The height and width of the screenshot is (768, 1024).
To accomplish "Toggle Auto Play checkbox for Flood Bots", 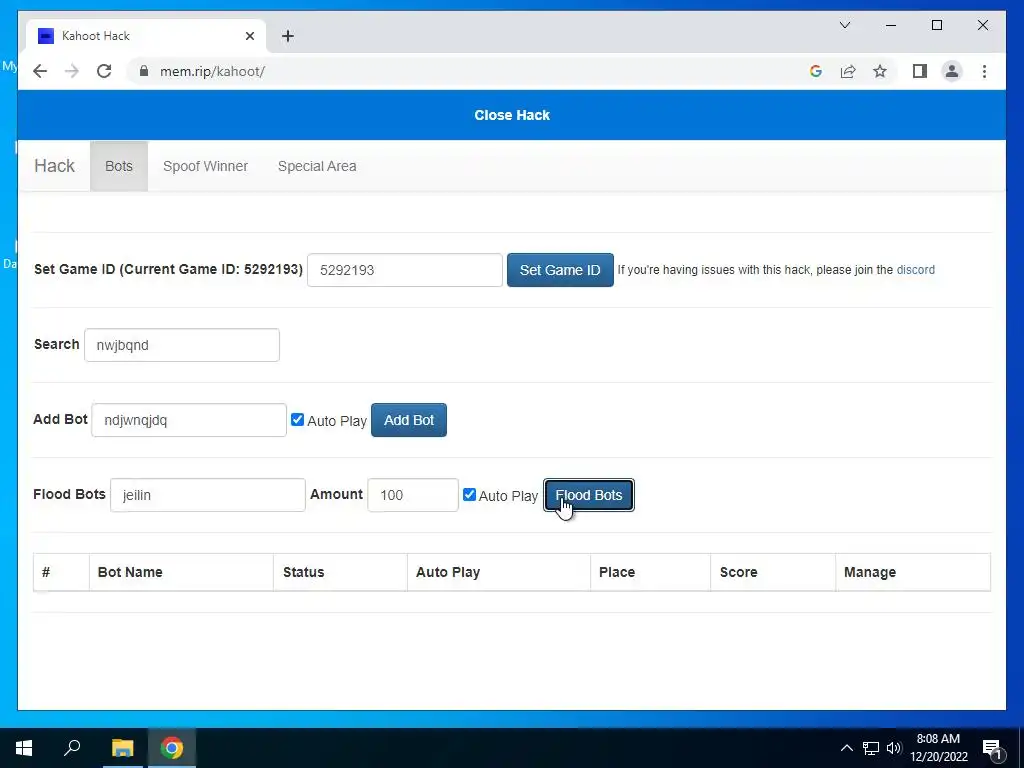I will tap(469, 494).
